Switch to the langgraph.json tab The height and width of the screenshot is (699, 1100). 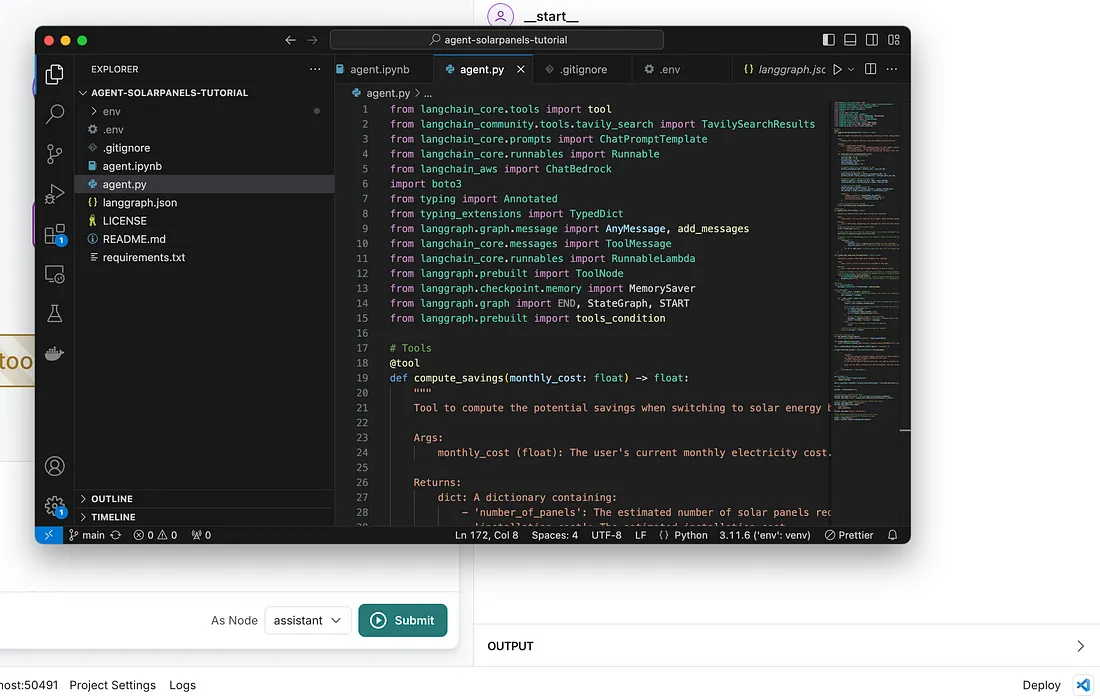pyautogui.click(x=784, y=69)
